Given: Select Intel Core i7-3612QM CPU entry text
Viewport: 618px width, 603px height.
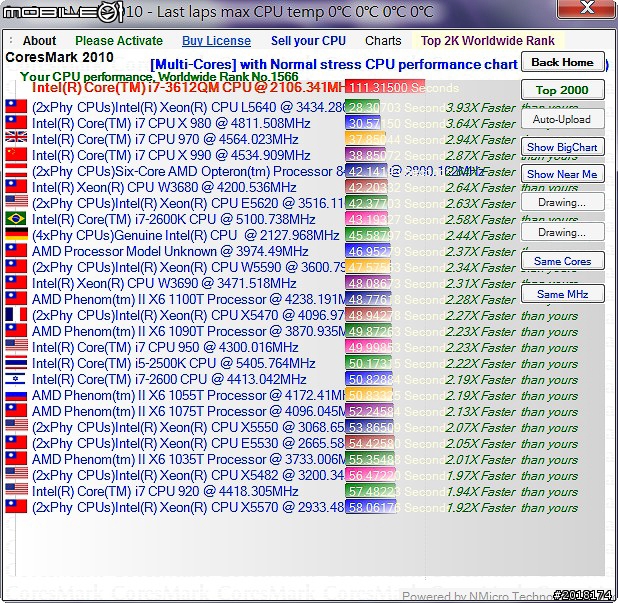Looking at the screenshot, I should pos(188,87).
